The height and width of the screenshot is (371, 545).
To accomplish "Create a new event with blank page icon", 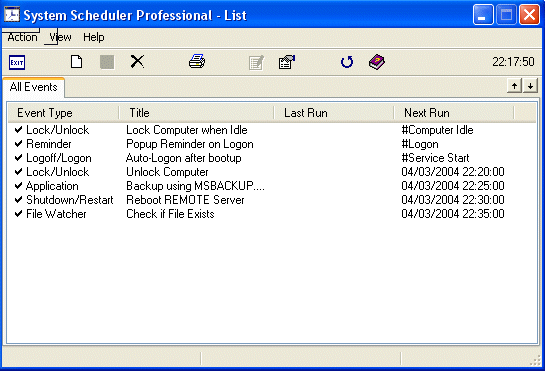I will coord(76,62).
